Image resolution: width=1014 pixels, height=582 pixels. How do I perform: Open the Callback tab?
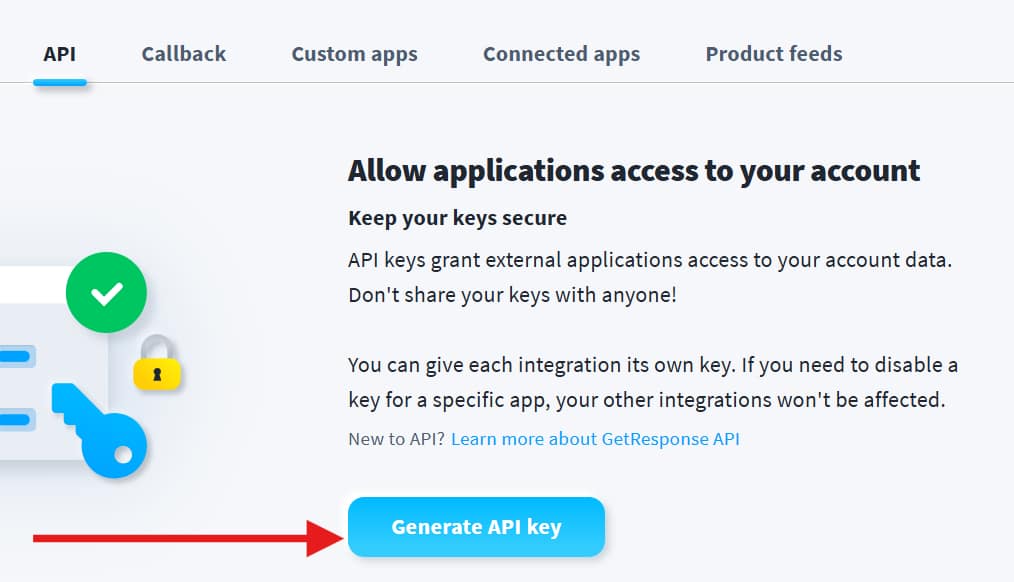coord(184,54)
